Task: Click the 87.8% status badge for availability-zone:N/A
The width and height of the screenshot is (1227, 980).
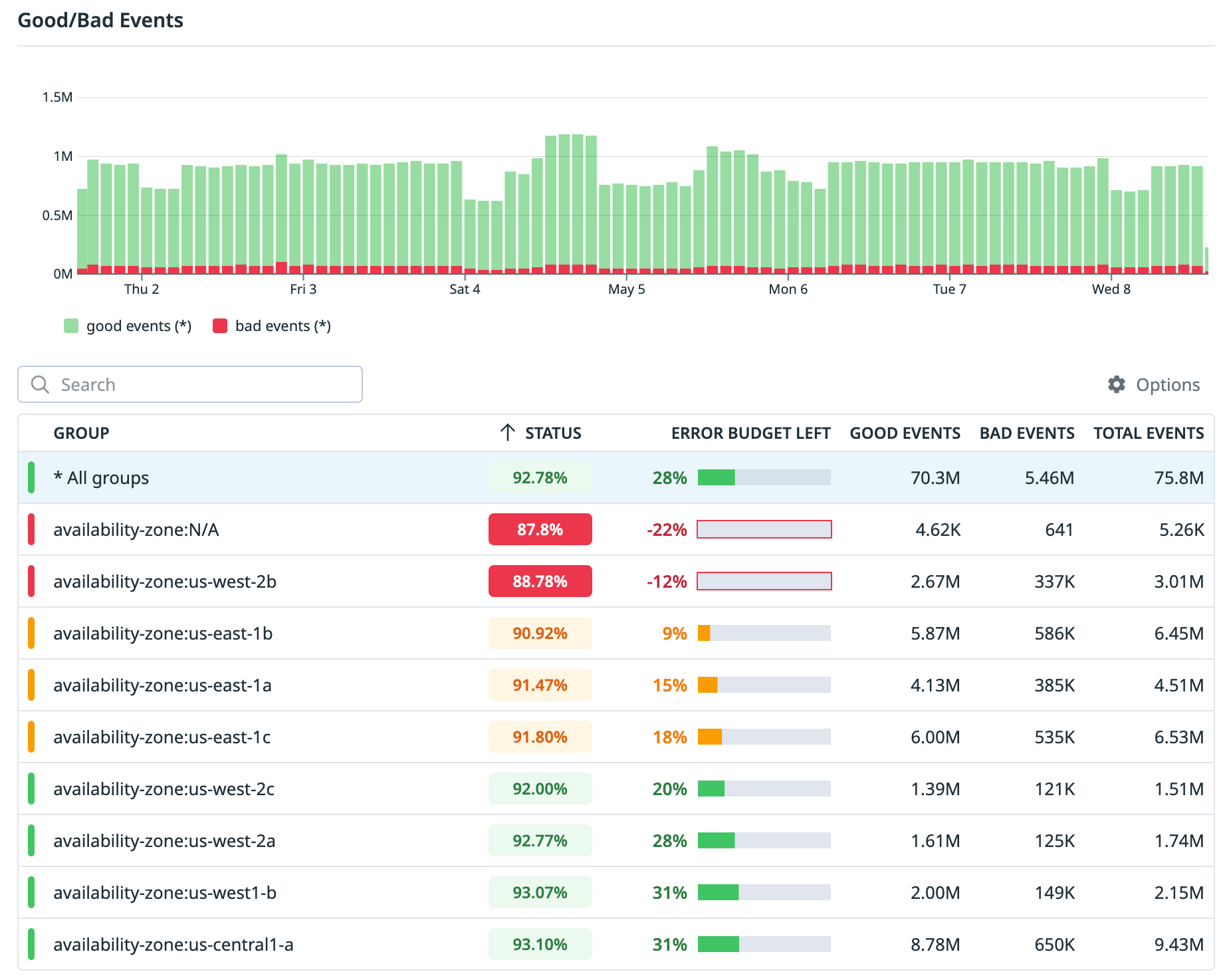Action: click(540, 529)
